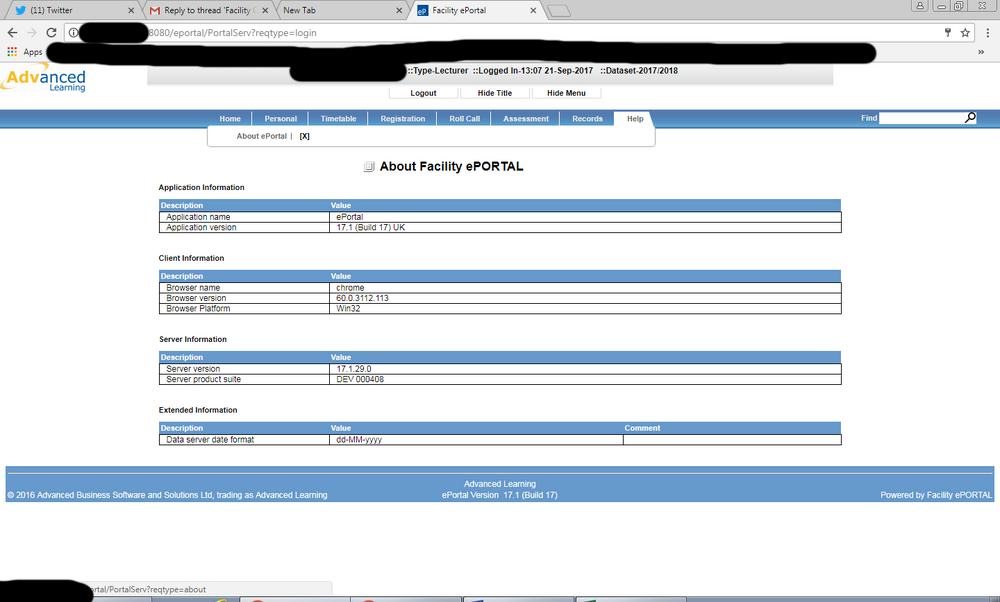The width and height of the screenshot is (1000, 602).
Task: Click the 'Comment' column header
Action: [x=642, y=429]
